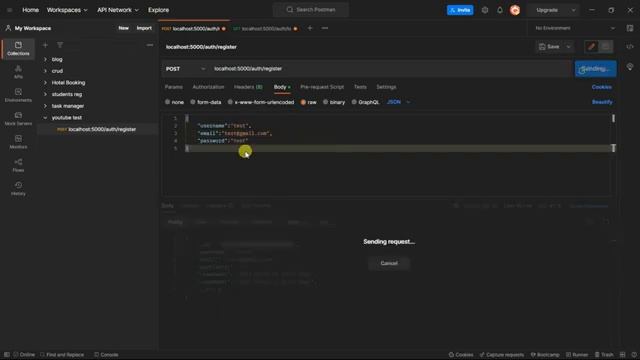Click the Save button
Image resolution: width=640 pixels, height=360 pixels.
pyautogui.click(x=549, y=47)
